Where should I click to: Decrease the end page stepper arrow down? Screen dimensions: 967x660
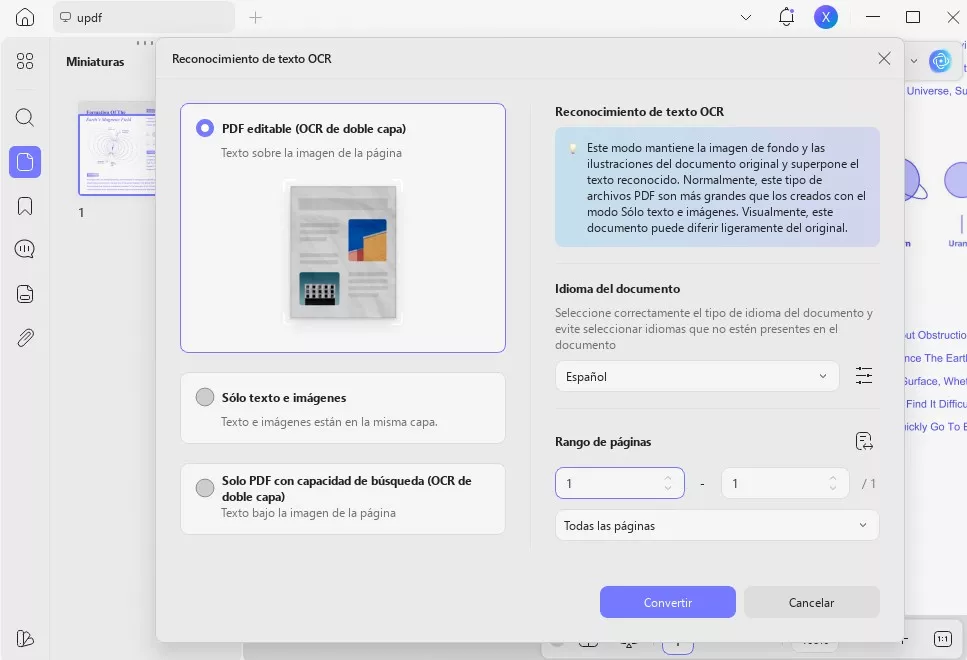pyautogui.click(x=833, y=488)
